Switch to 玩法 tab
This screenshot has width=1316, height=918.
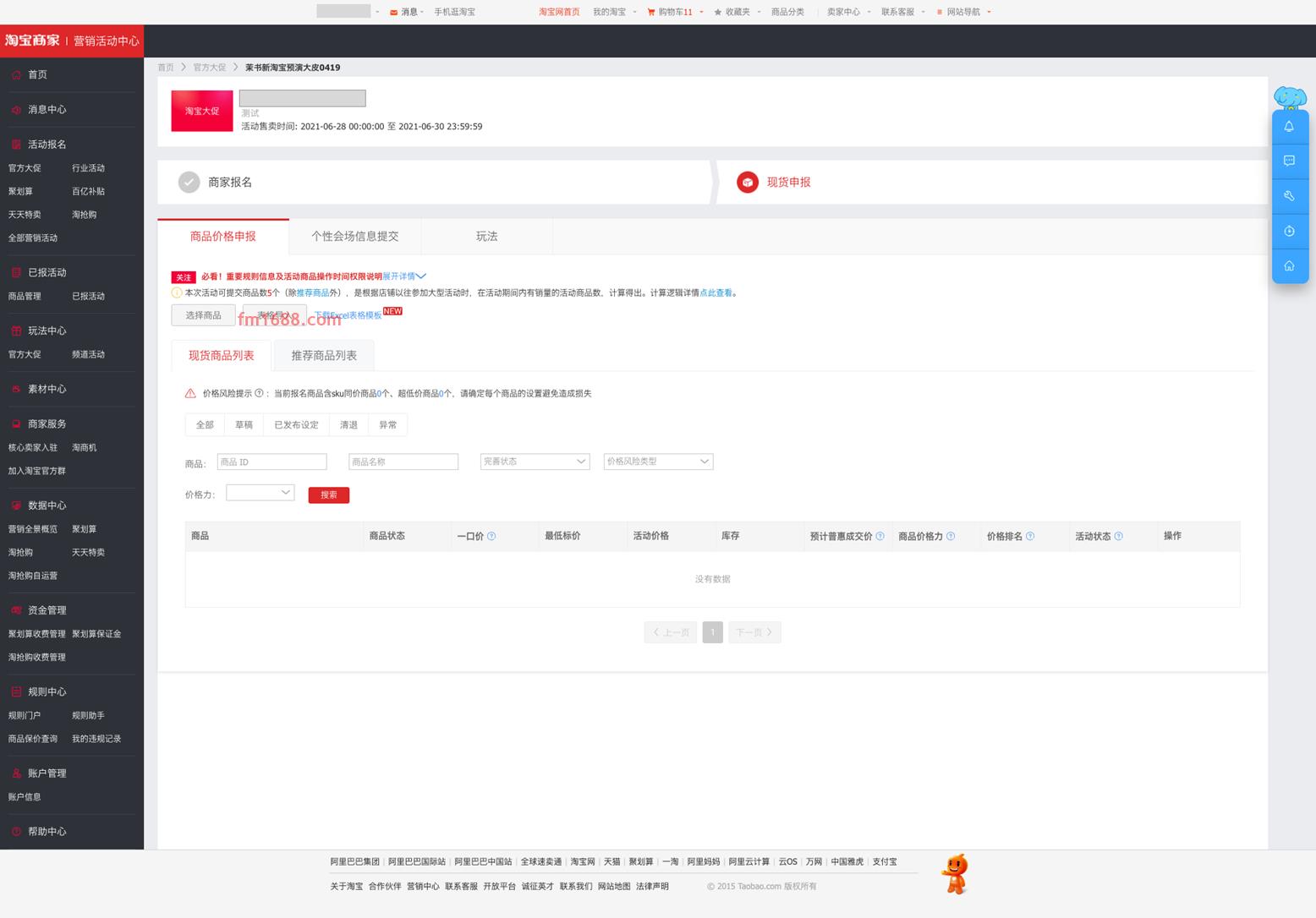coord(487,237)
